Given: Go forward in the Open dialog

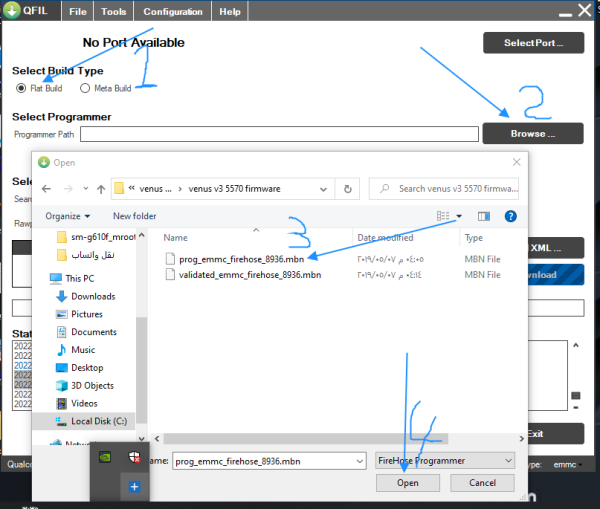Looking at the screenshot, I should (68, 189).
